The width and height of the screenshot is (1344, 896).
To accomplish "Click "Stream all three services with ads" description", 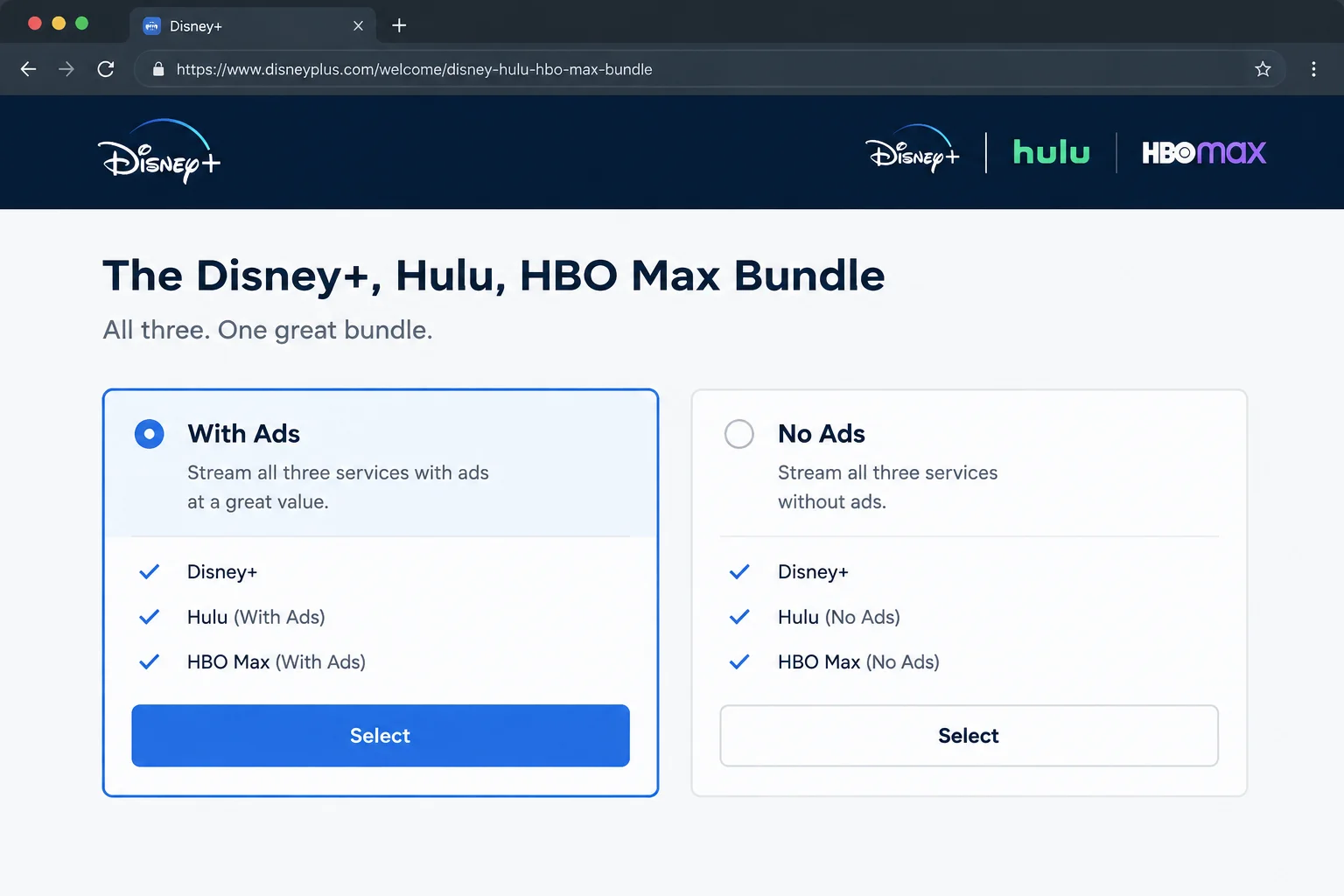I will 338,487.
